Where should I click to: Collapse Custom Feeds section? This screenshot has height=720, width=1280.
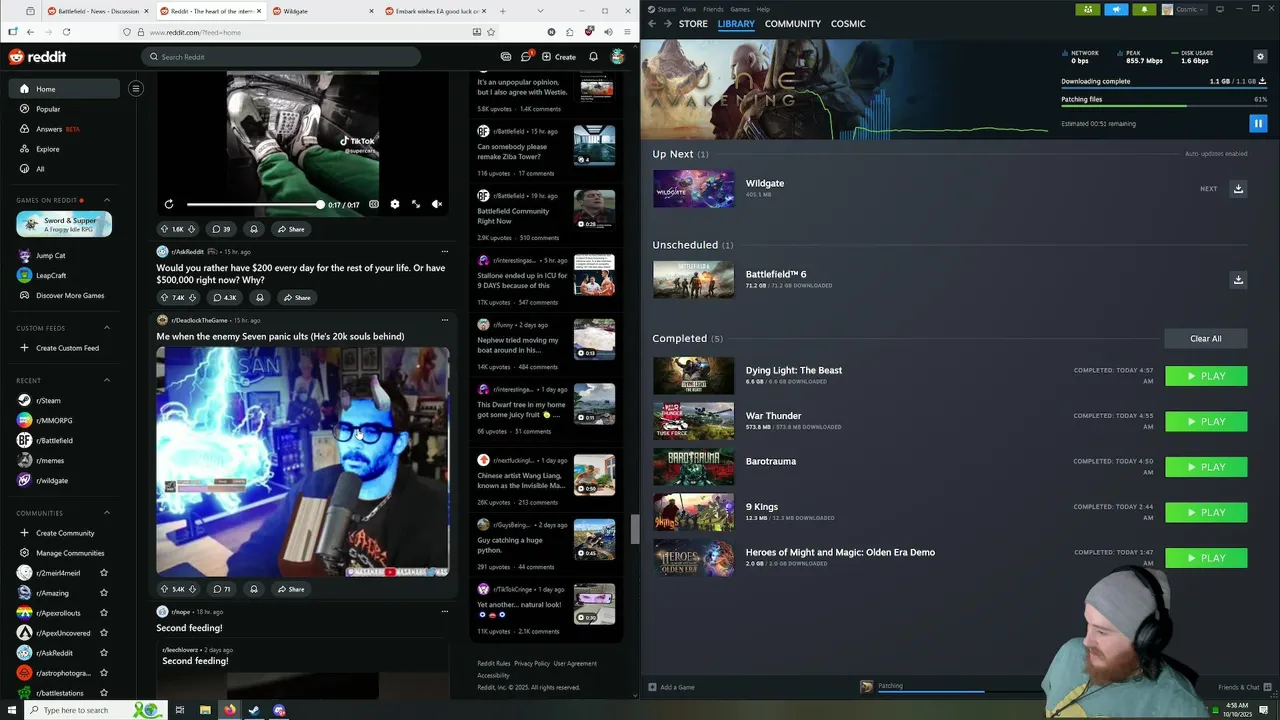tap(107, 328)
